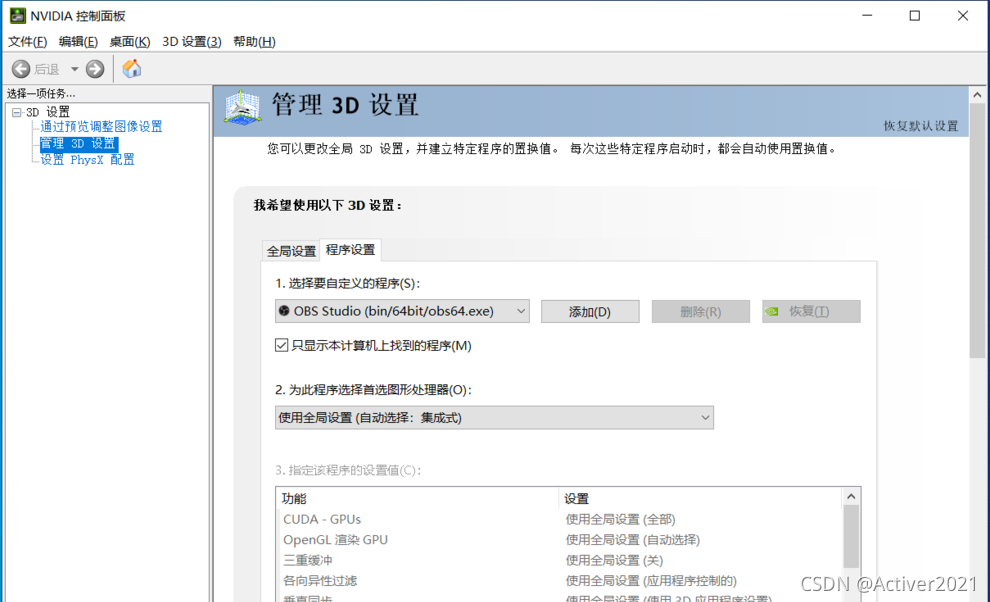
Task: Open the Back history dropdown arrow
Action: (x=75, y=69)
